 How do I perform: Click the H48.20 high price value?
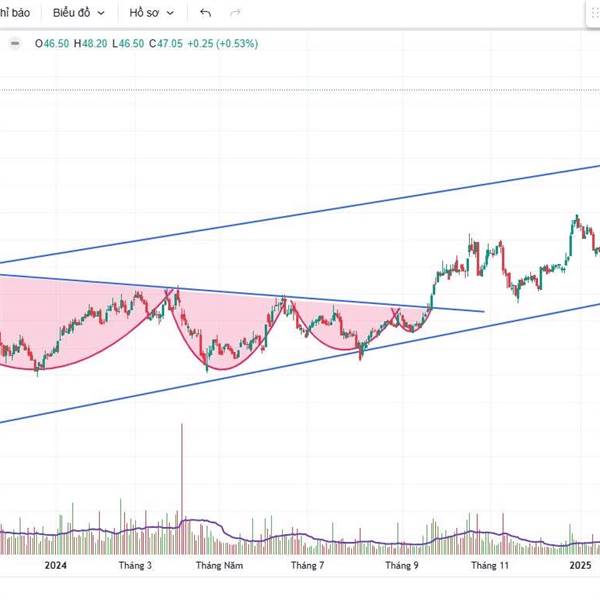pos(90,44)
